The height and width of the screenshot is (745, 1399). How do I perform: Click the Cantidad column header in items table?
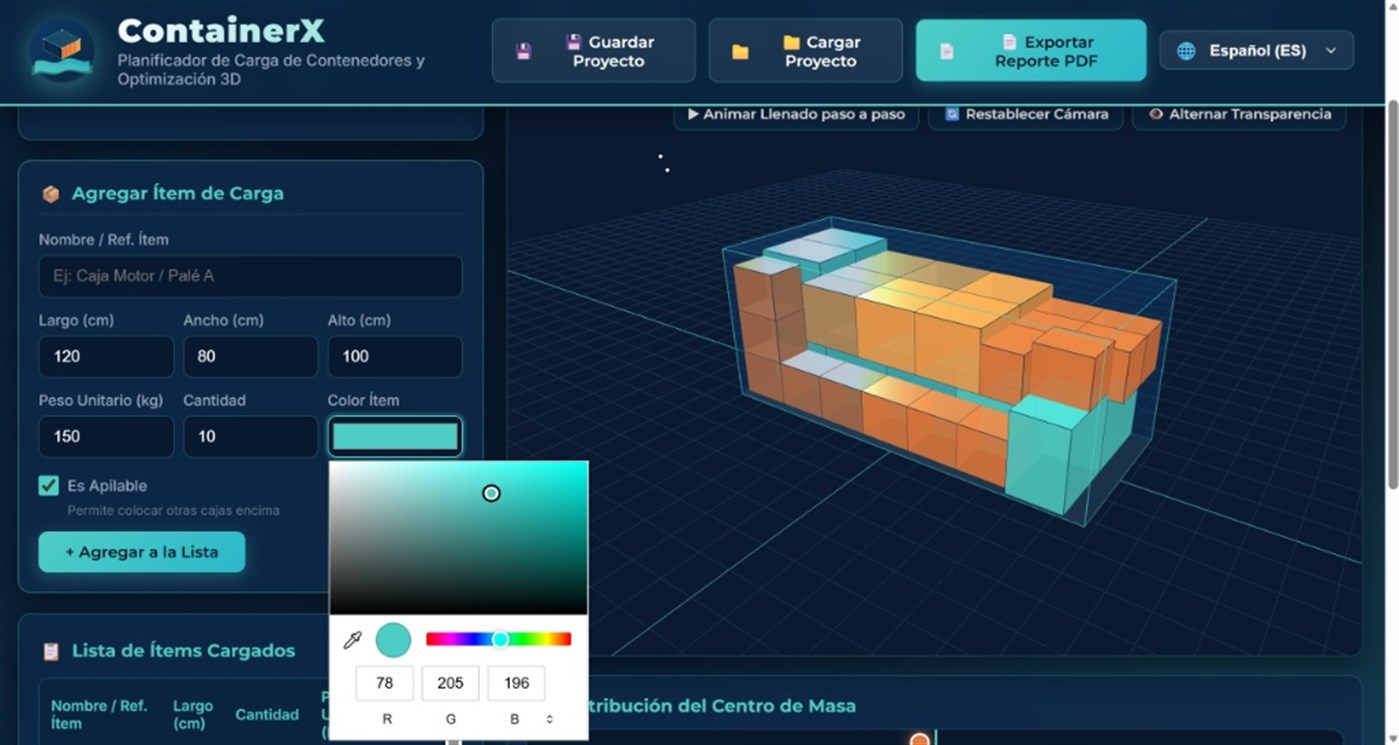[267, 714]
